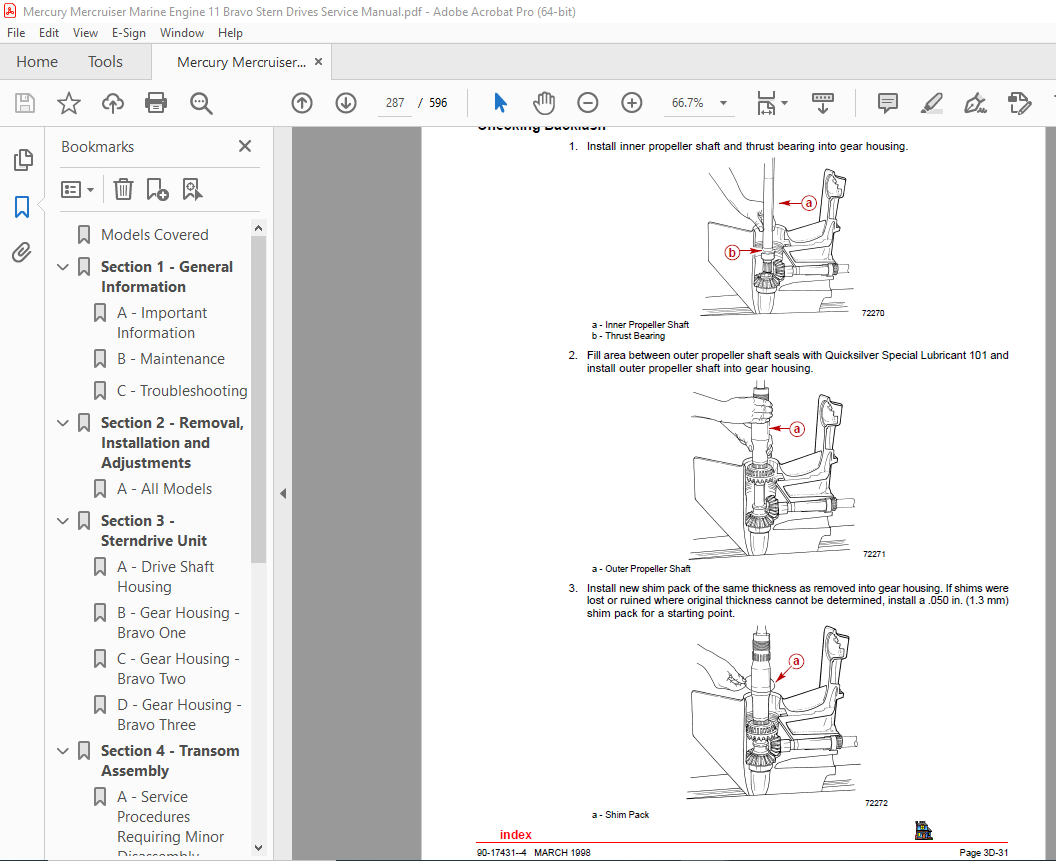
Task: Go to next page arrow
Action: (345, 103)
